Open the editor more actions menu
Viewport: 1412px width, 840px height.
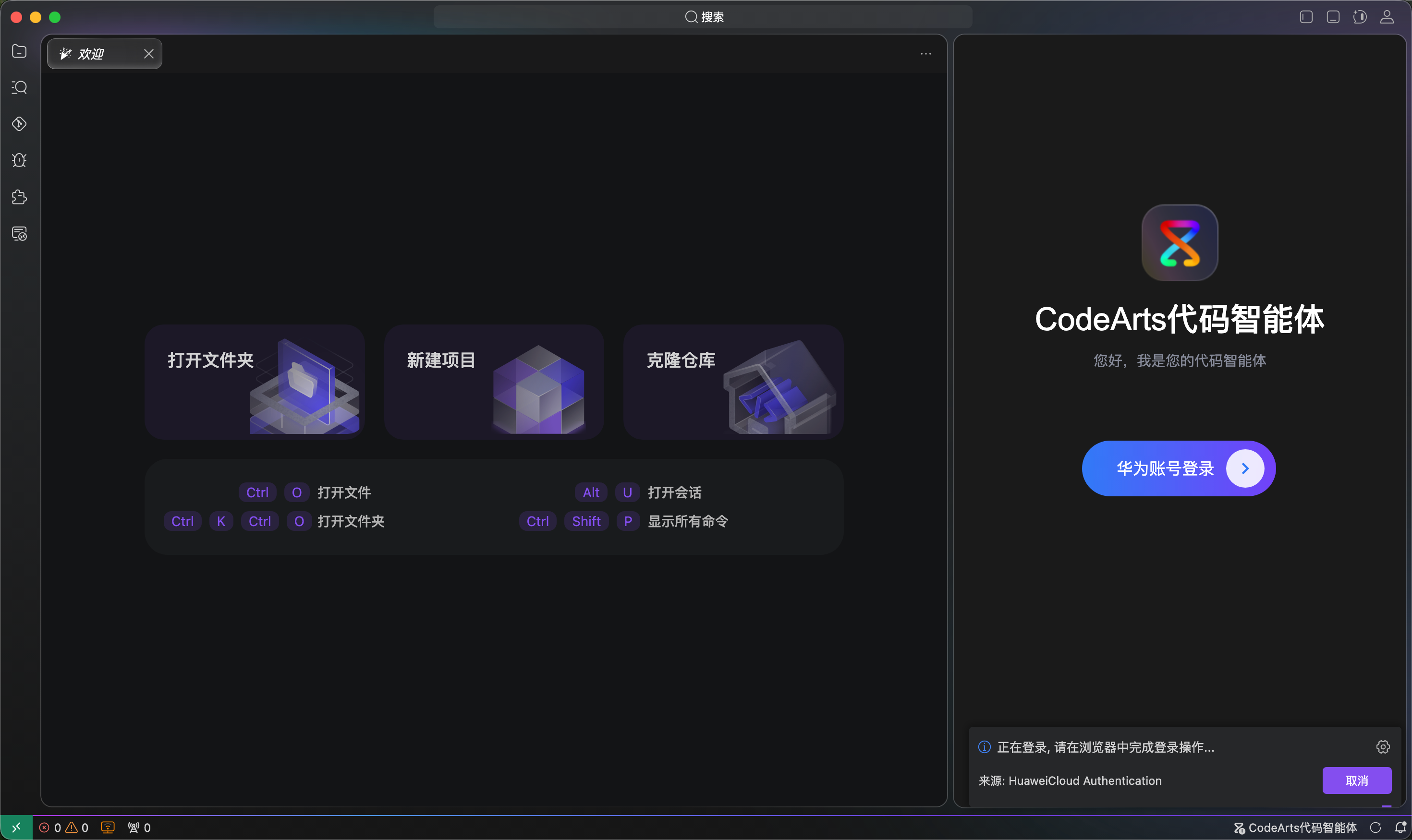[925, 54]
